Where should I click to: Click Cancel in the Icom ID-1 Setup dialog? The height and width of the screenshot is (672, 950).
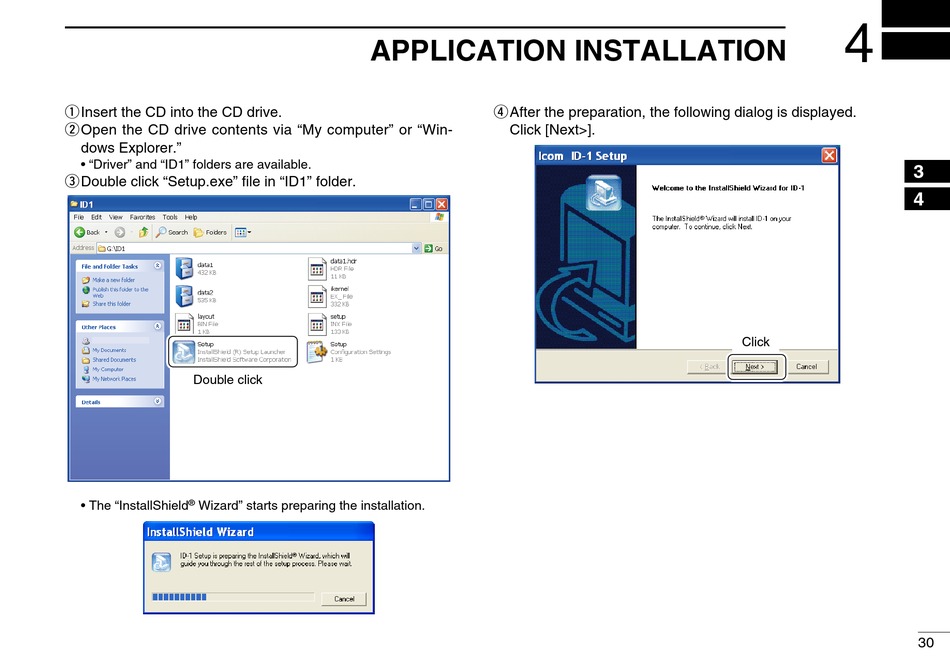806,367
